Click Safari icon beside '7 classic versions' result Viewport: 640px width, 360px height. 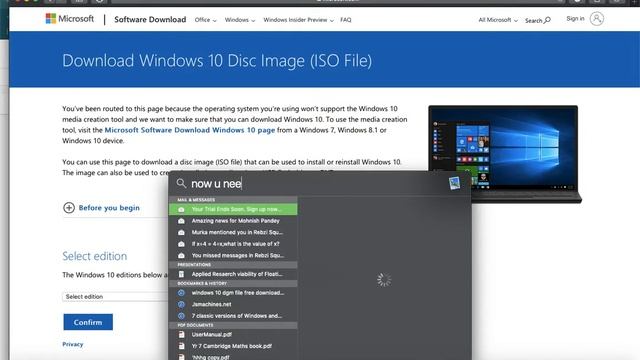click(x=181, y=316)
